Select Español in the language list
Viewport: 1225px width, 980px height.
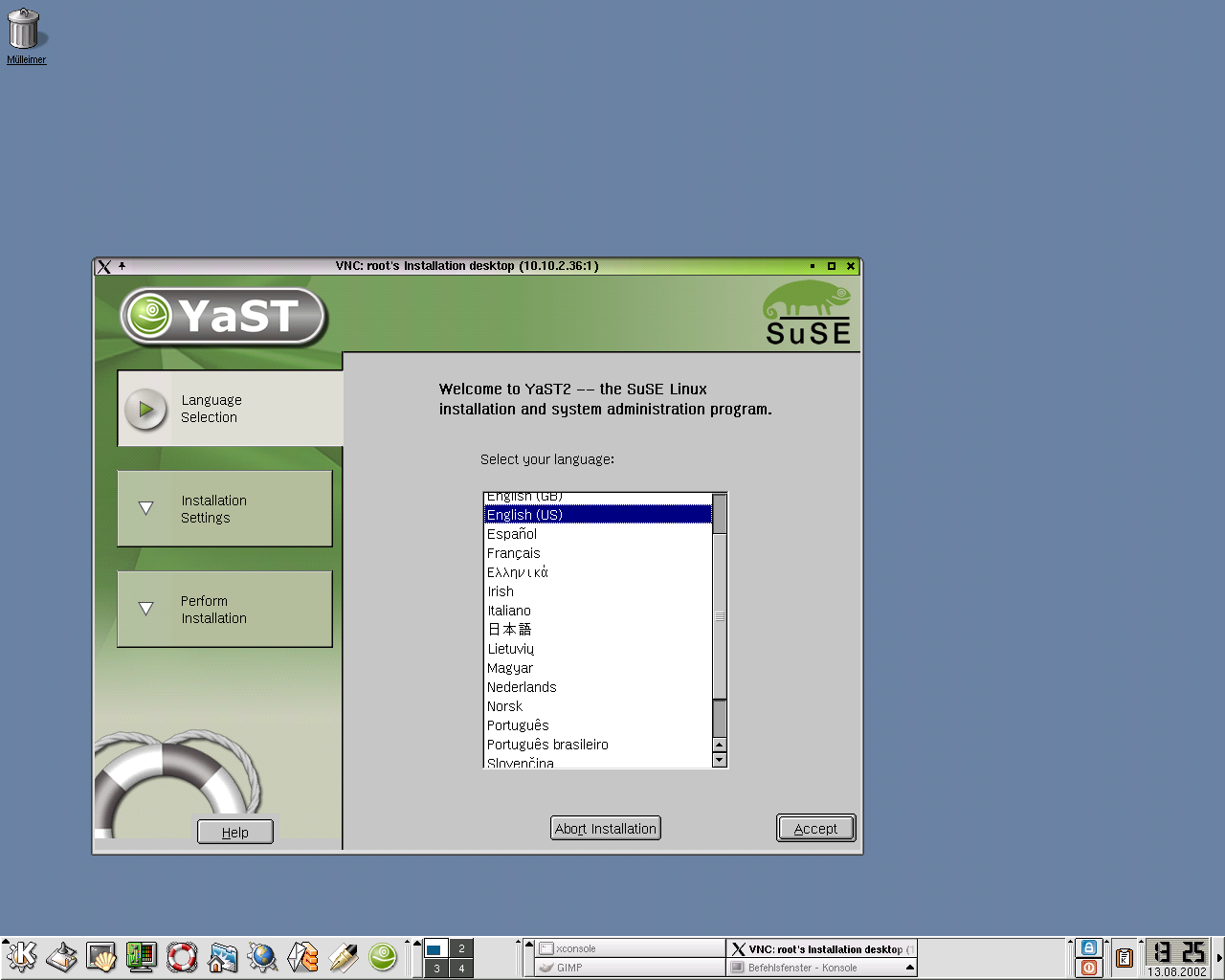point(598,534)
